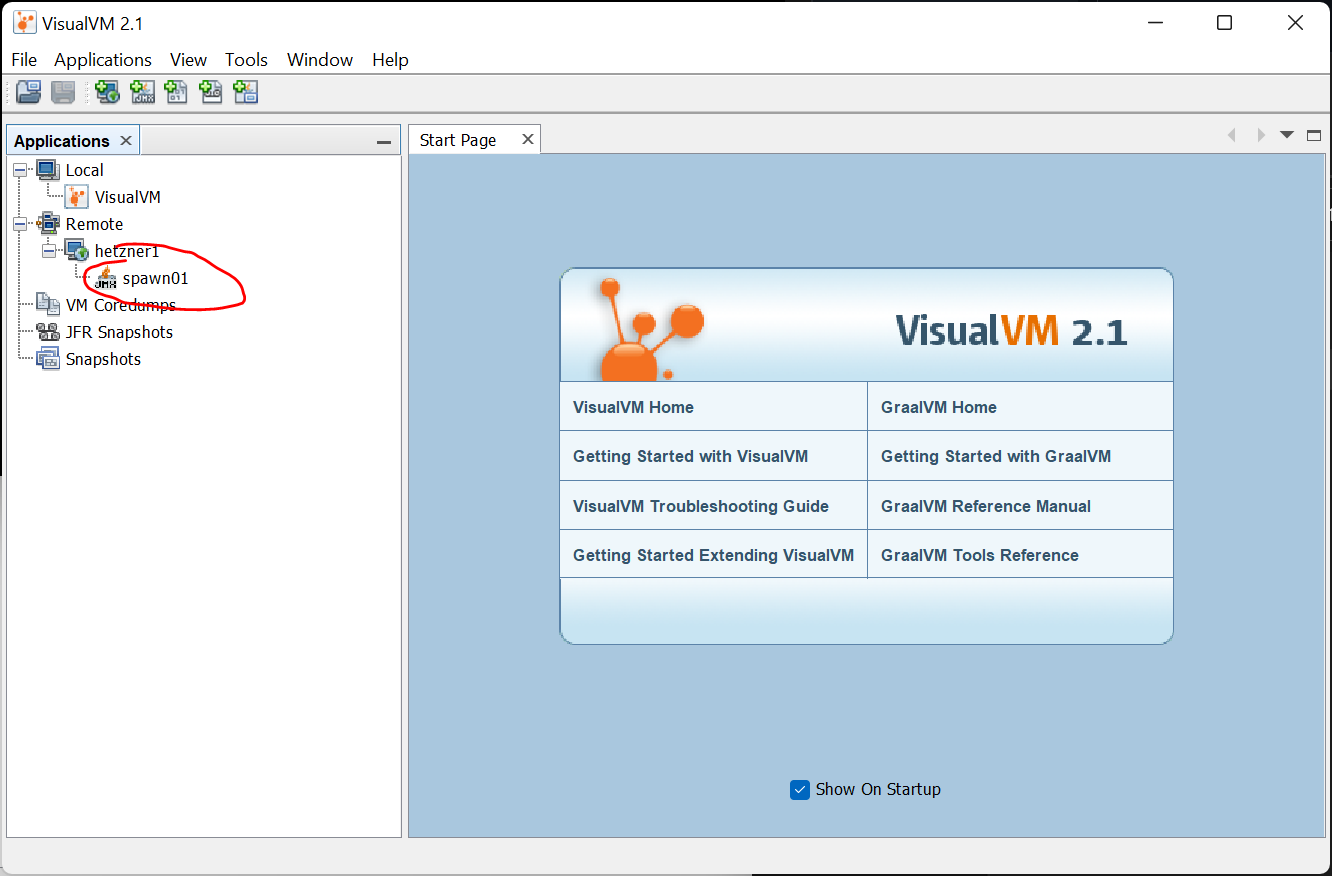Click the Add JFR Snapshot toolbar icon
The height and width of the screenshot is (876, 1332).
pyautogui.click(x=210, y=93)
